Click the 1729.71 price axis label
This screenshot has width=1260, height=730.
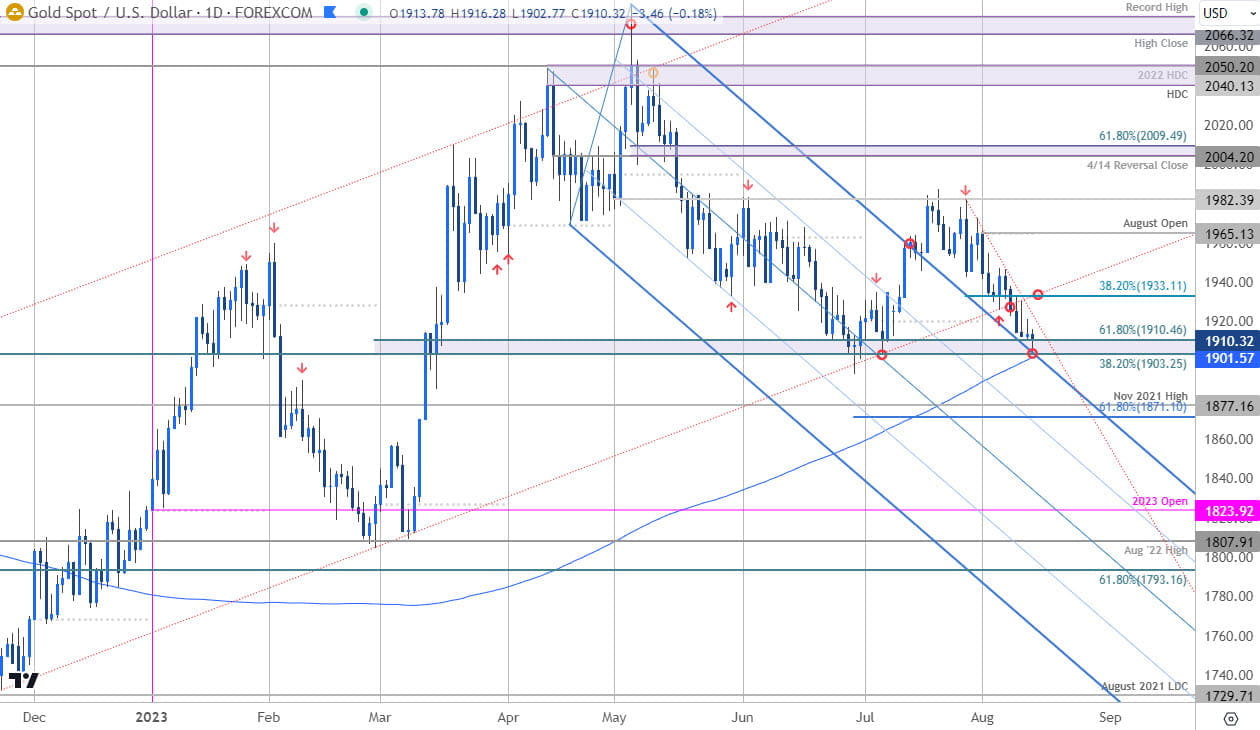(x=1228, y=696)
